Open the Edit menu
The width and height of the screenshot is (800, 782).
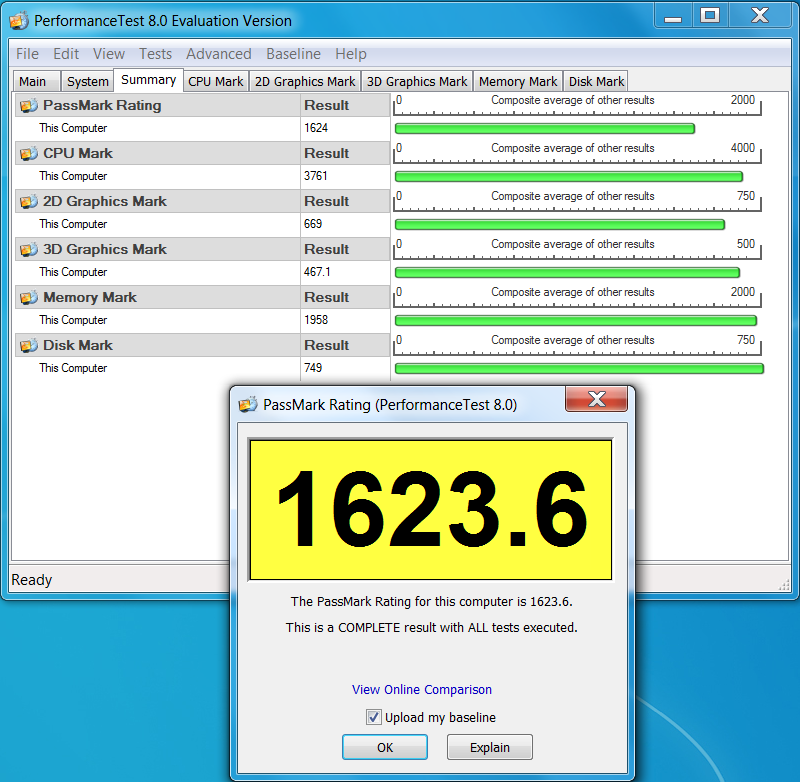tap(66, 54)
